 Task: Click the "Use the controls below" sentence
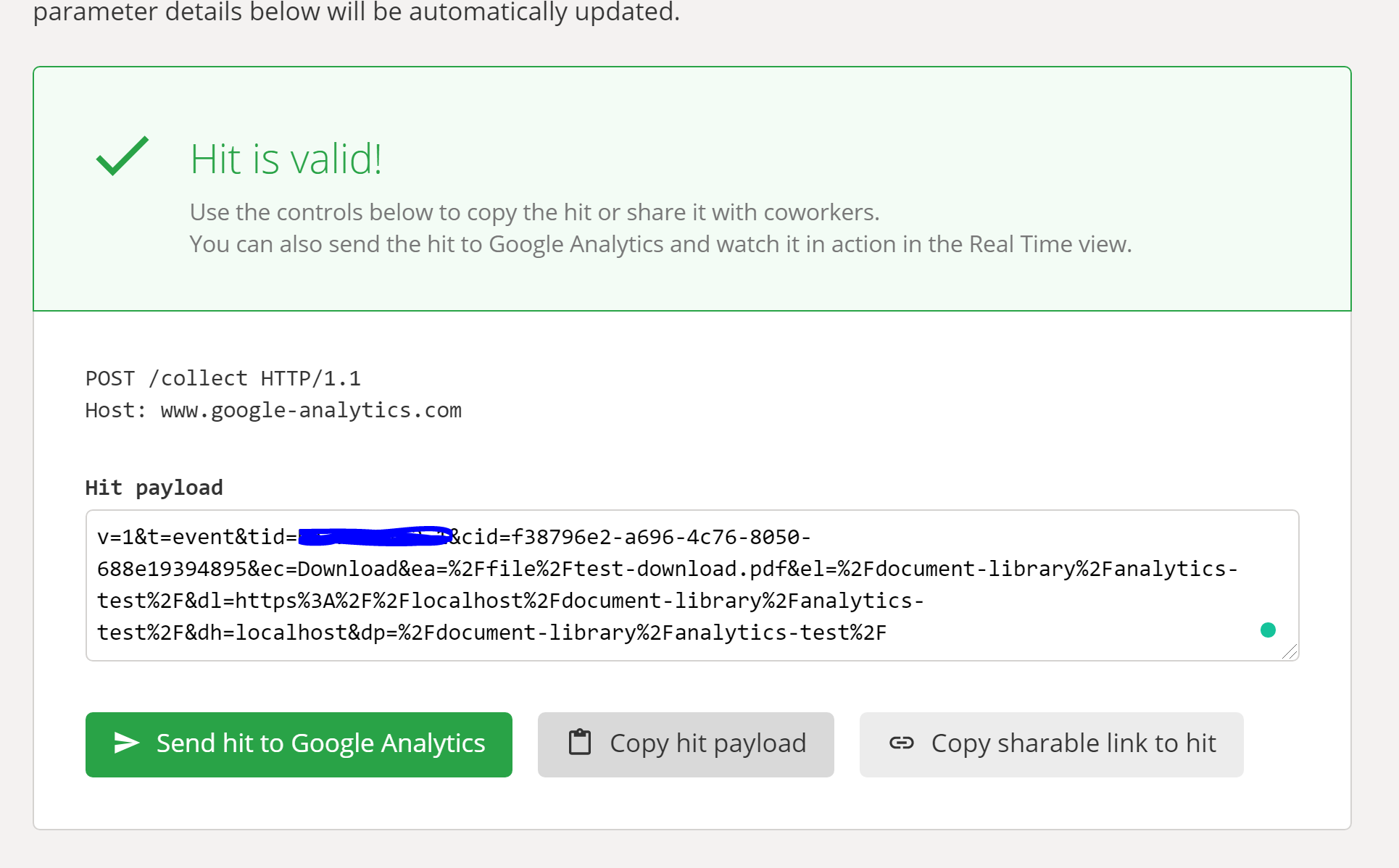[534, 212]
